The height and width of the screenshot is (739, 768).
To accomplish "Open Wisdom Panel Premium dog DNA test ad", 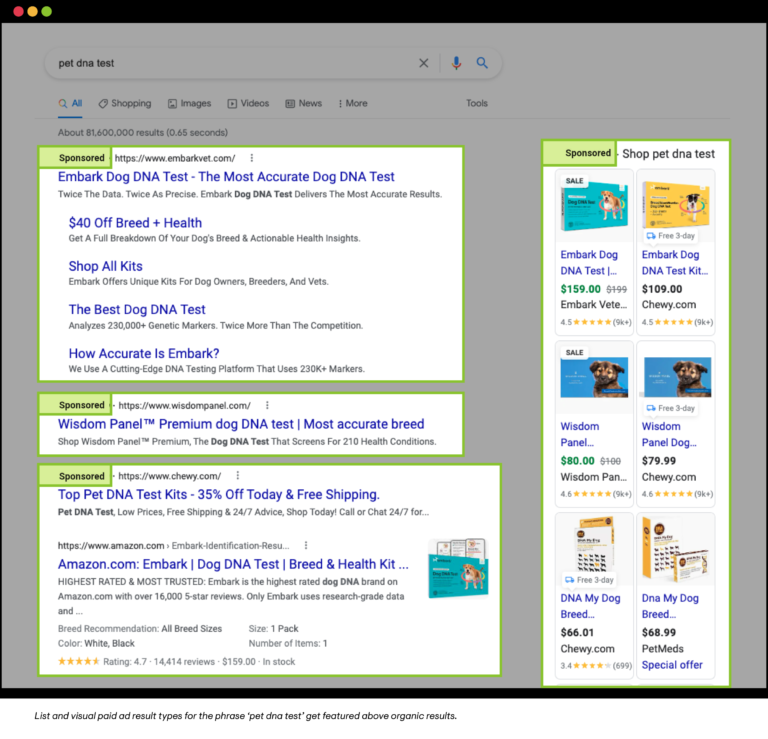I will pyautogui.click(x=241, y=424).
